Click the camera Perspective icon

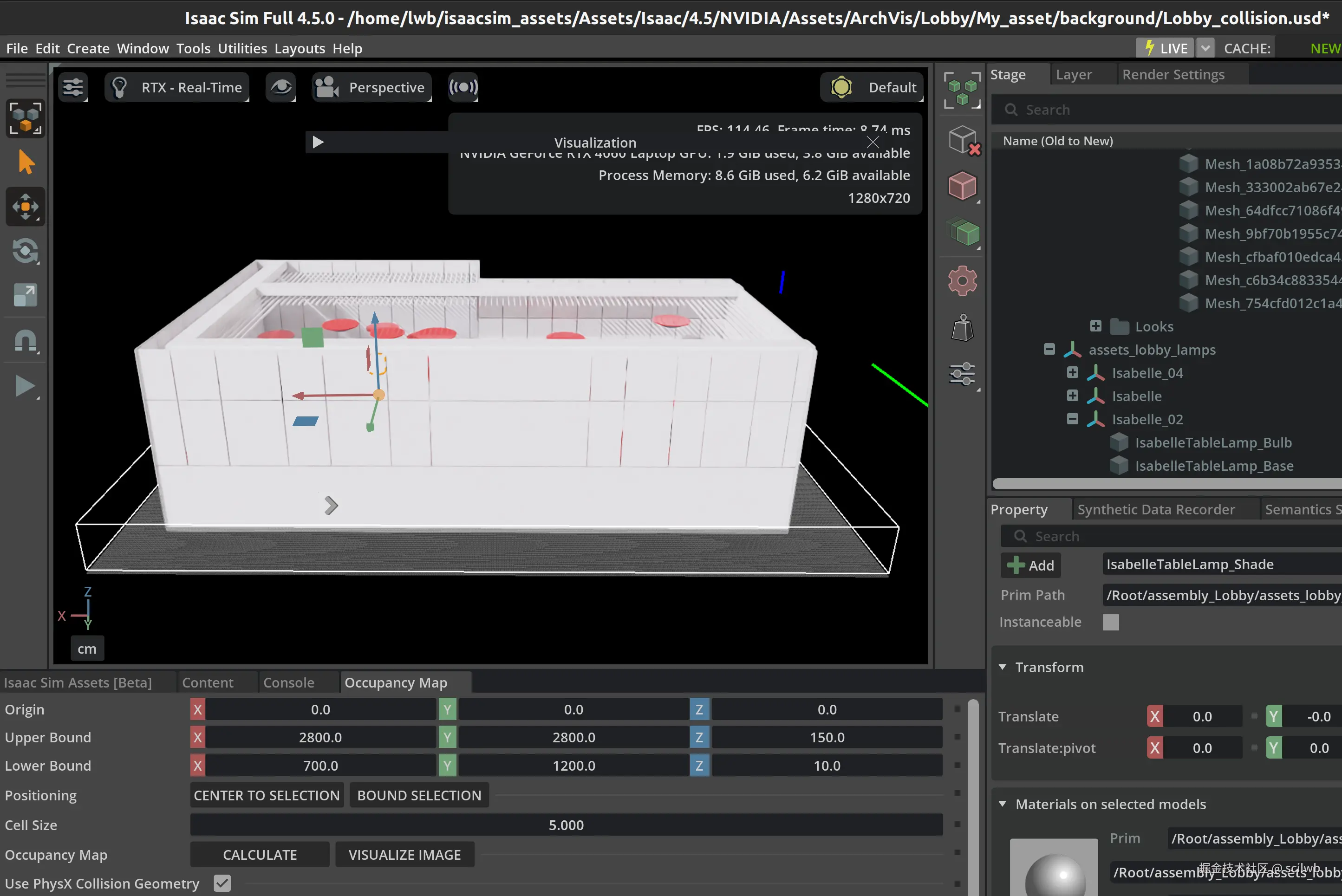[x=327, y=87]
